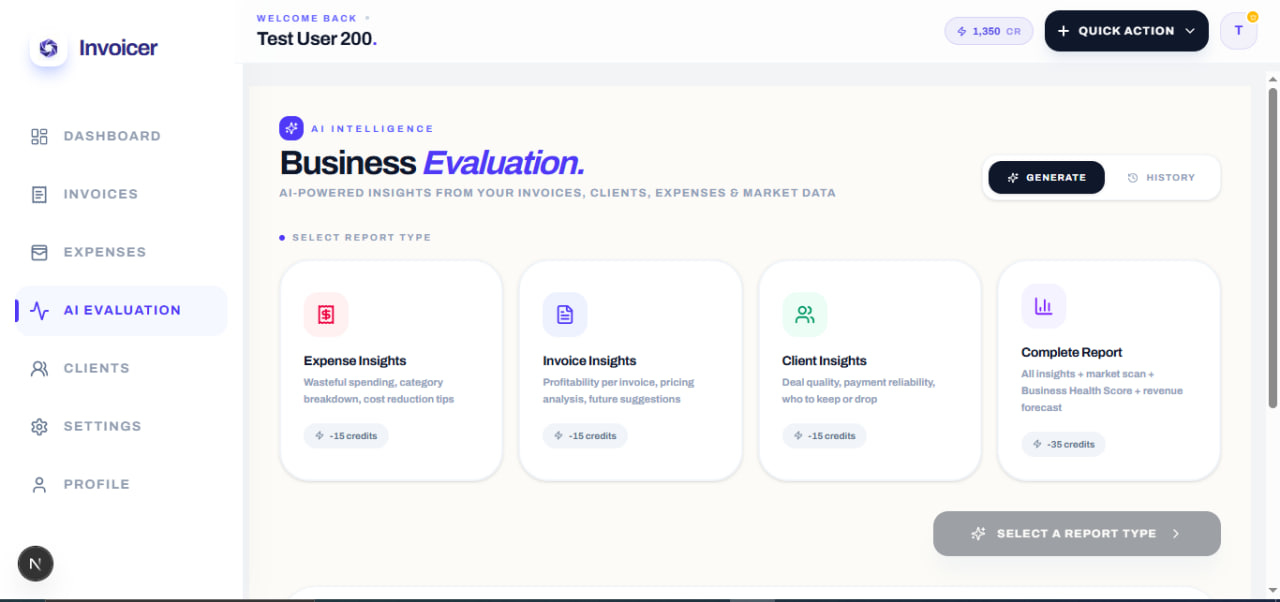Click the Profile person icon in sidebar

pos(39,484)
